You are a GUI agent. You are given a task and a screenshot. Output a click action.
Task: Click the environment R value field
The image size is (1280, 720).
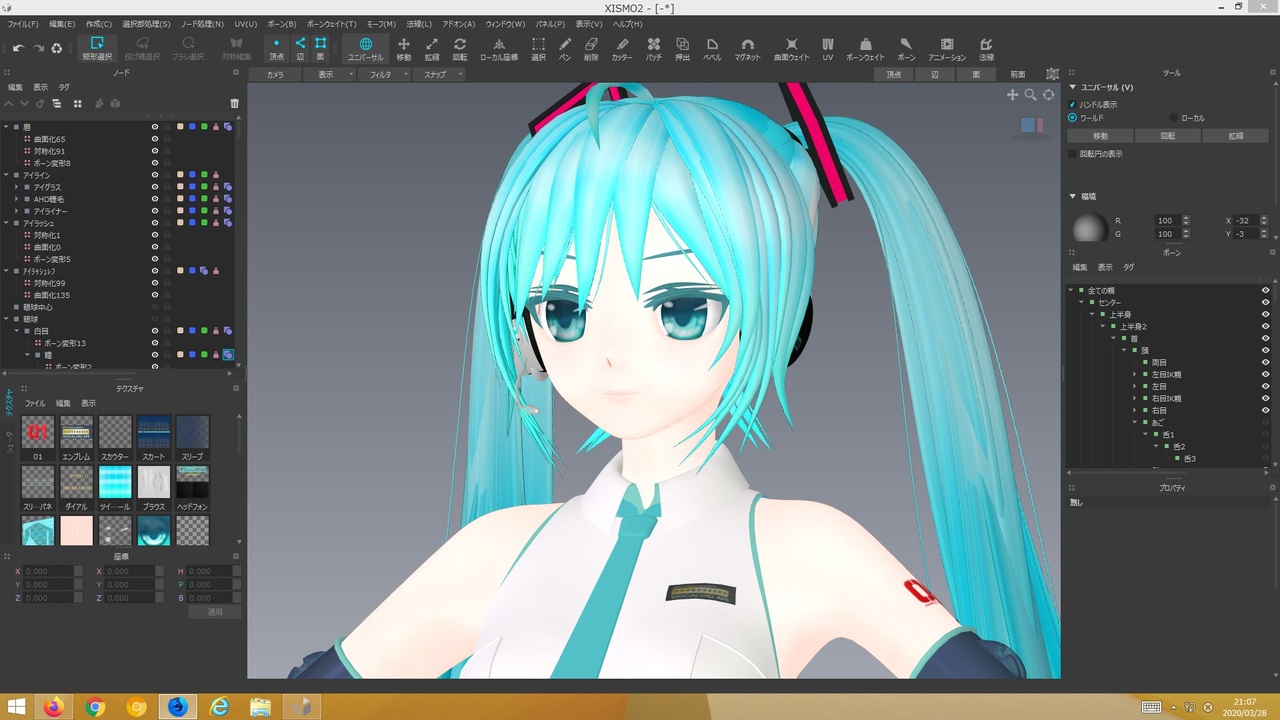tap(1167, 220)
